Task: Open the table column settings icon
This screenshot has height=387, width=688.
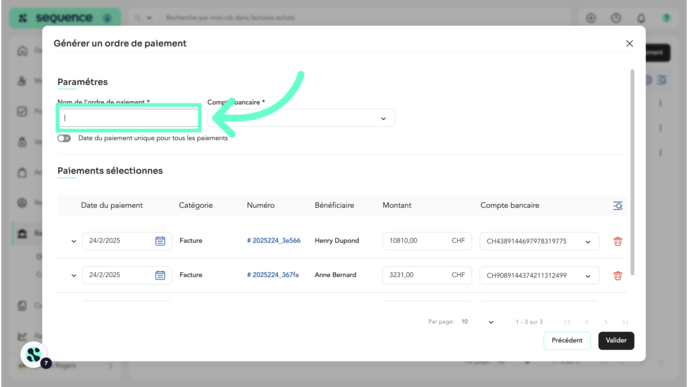Action: [x=618, y=205]
